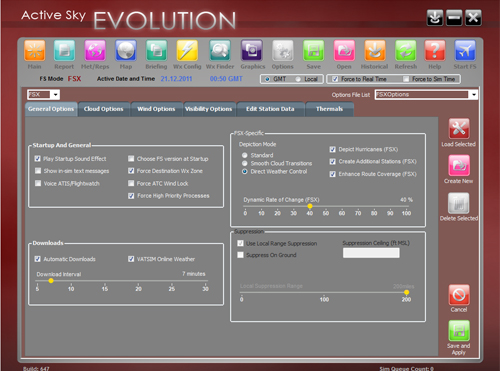Close the Active Sky Evolution window

pyautogui.click(x=473, y=18)
